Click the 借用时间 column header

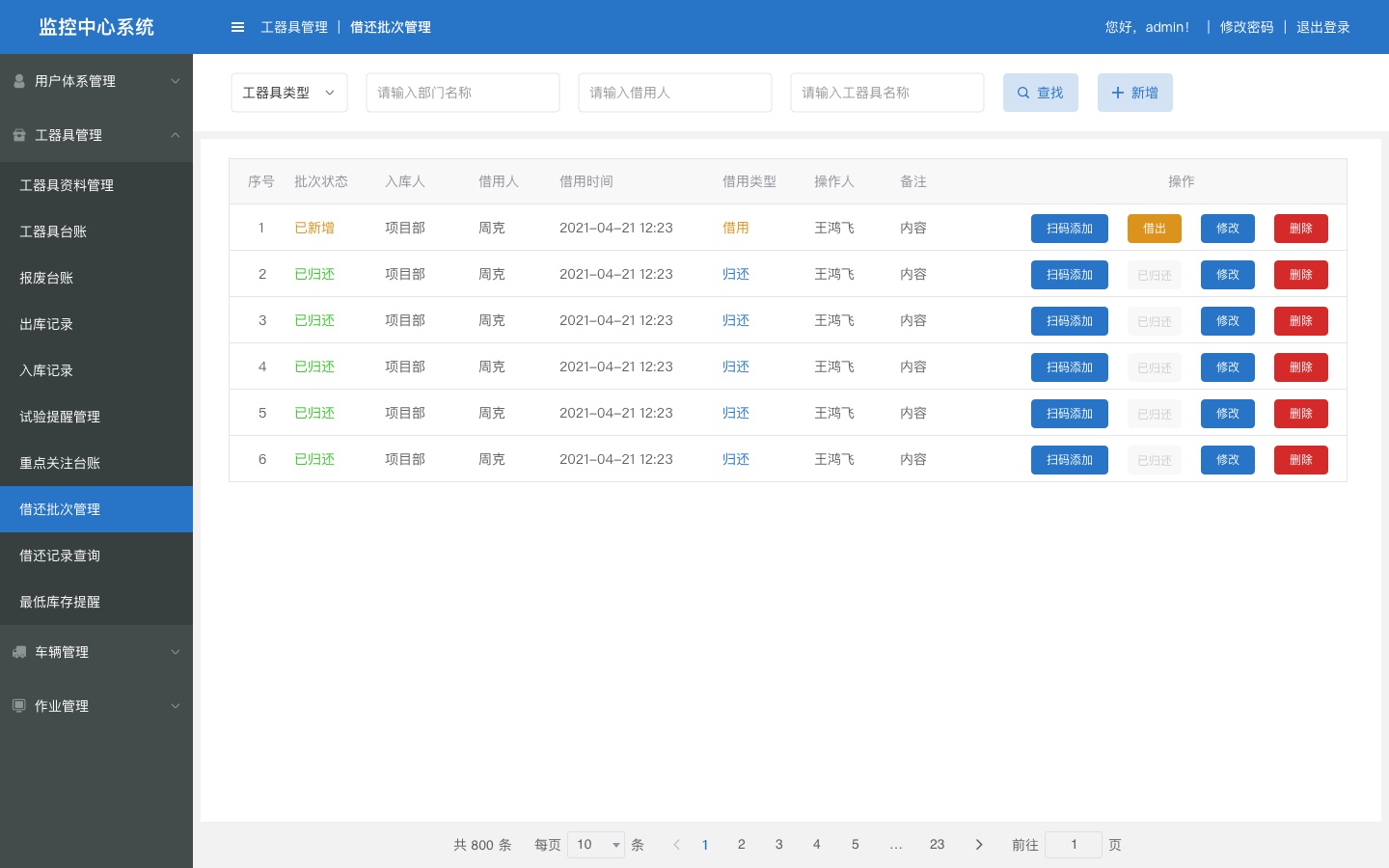(x=586, y=181)
